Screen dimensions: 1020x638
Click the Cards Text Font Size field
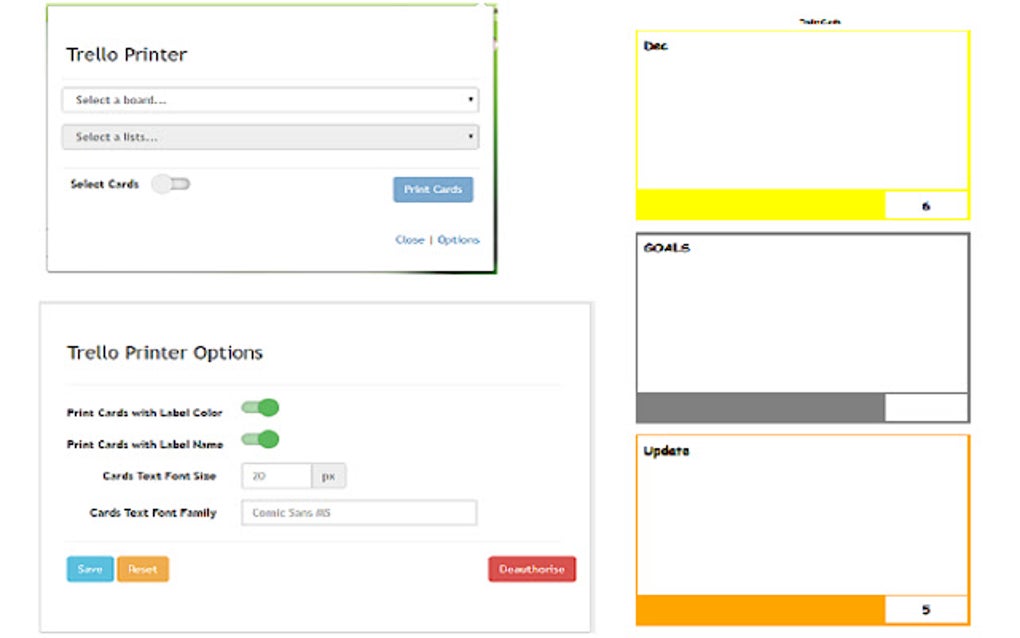click(x=276, y=476)
